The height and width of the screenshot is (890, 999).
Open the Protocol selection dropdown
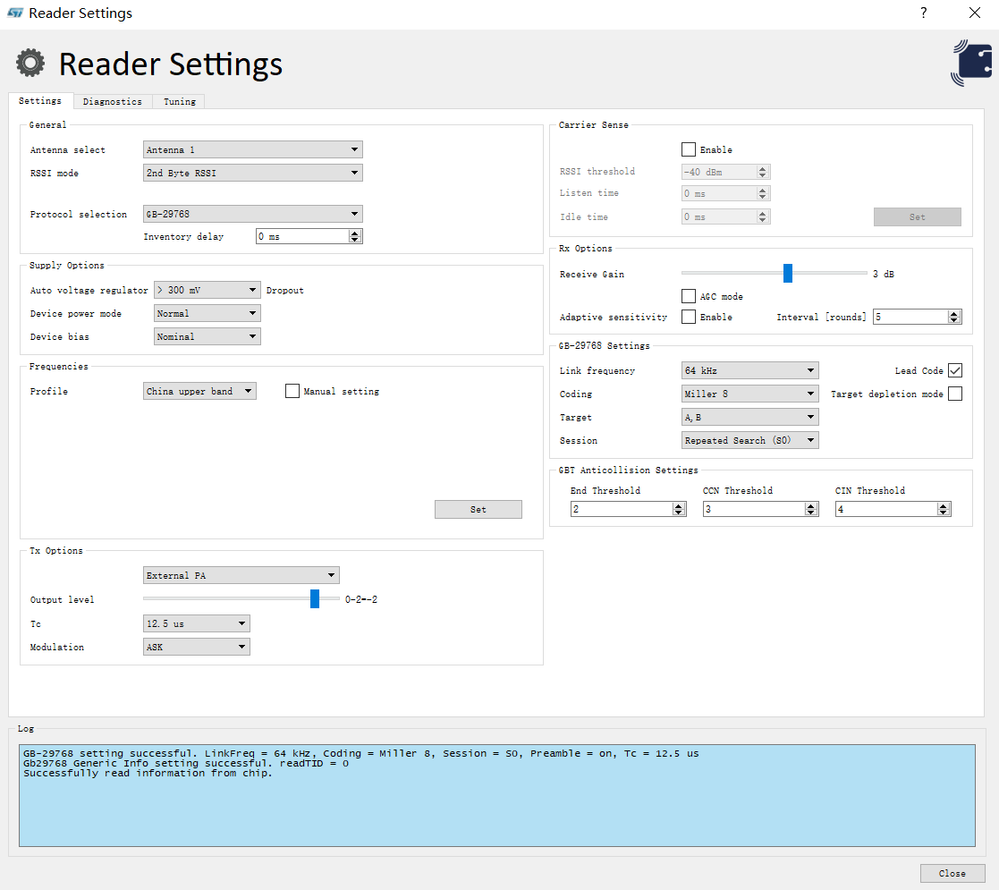click(x=253, y=214)
